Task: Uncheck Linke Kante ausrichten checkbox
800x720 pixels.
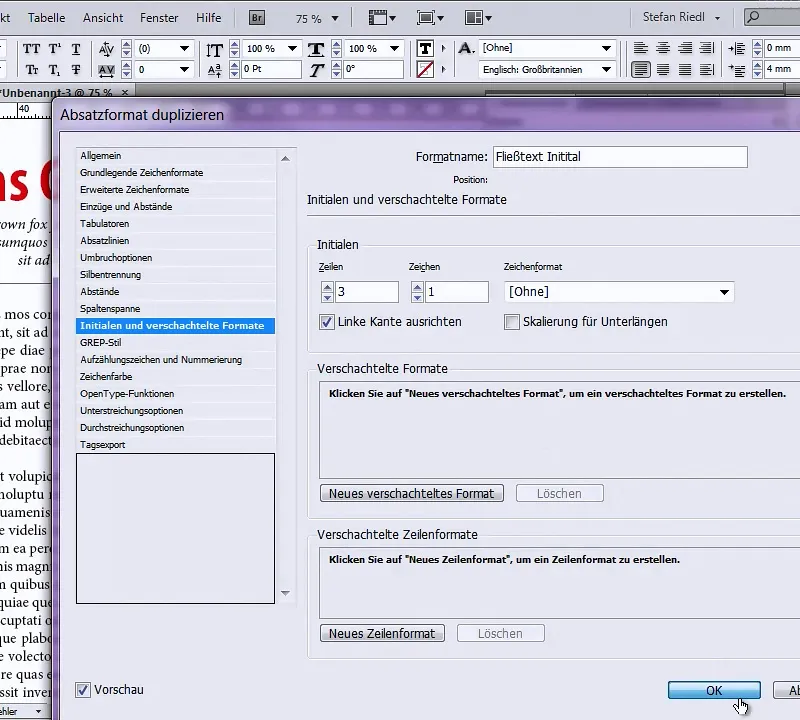Action: [x=327, y=322]
